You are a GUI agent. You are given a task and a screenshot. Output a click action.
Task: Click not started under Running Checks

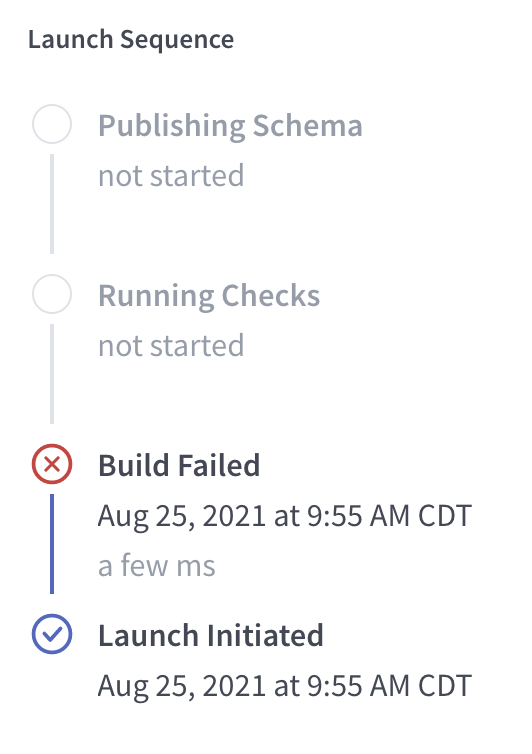click(171, 346)
